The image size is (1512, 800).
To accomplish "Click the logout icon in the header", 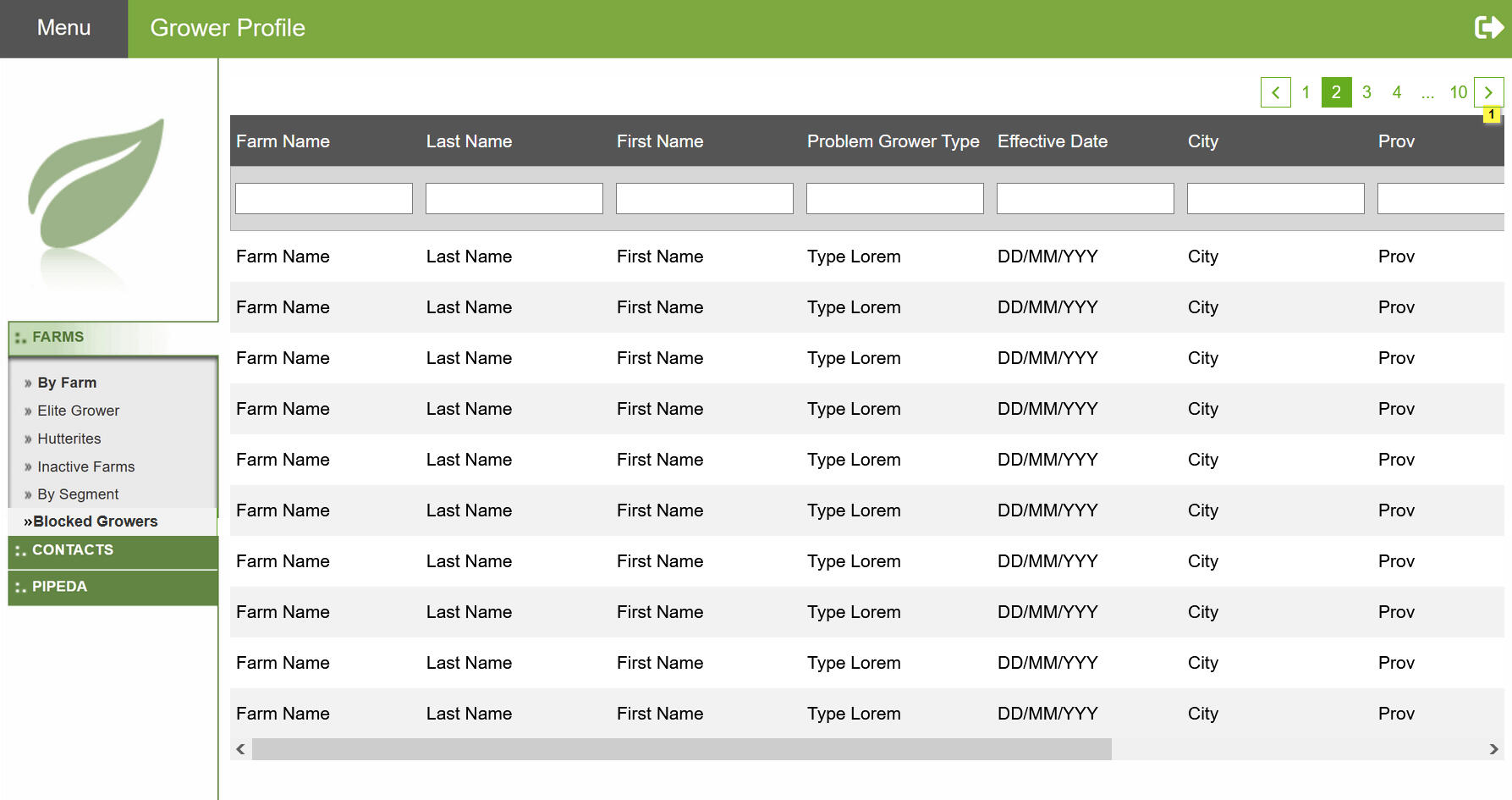I will [1488, 28].
